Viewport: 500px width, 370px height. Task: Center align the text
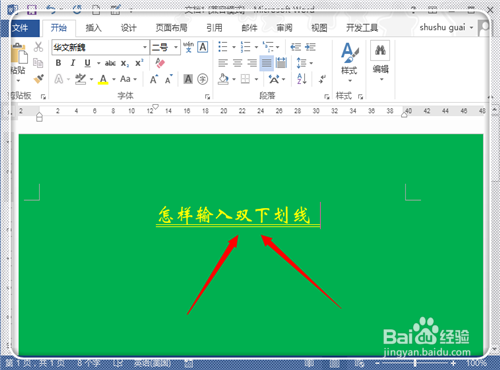(x=237, y=63)
